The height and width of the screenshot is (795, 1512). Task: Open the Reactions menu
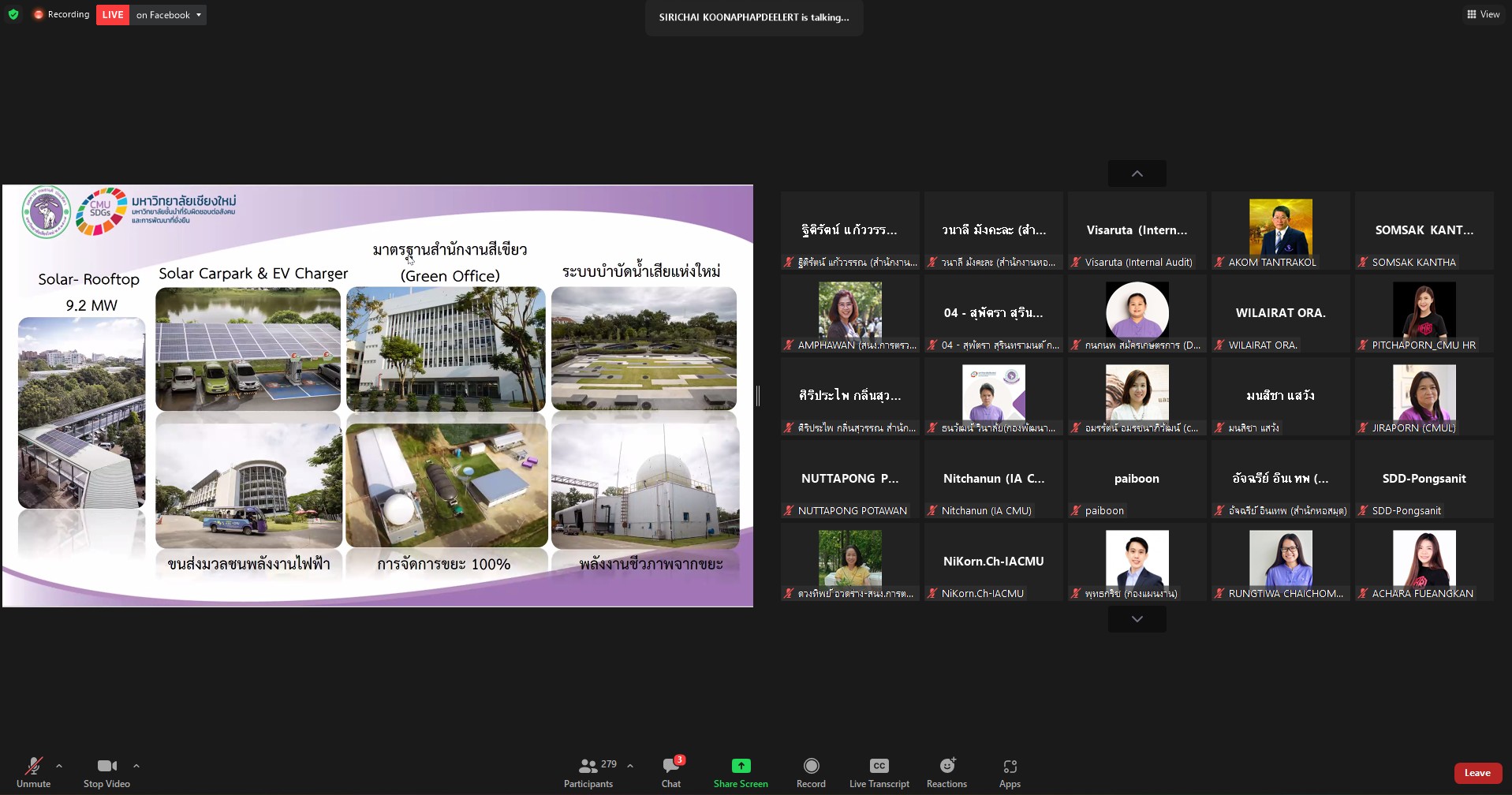click(x=946, y=766)
